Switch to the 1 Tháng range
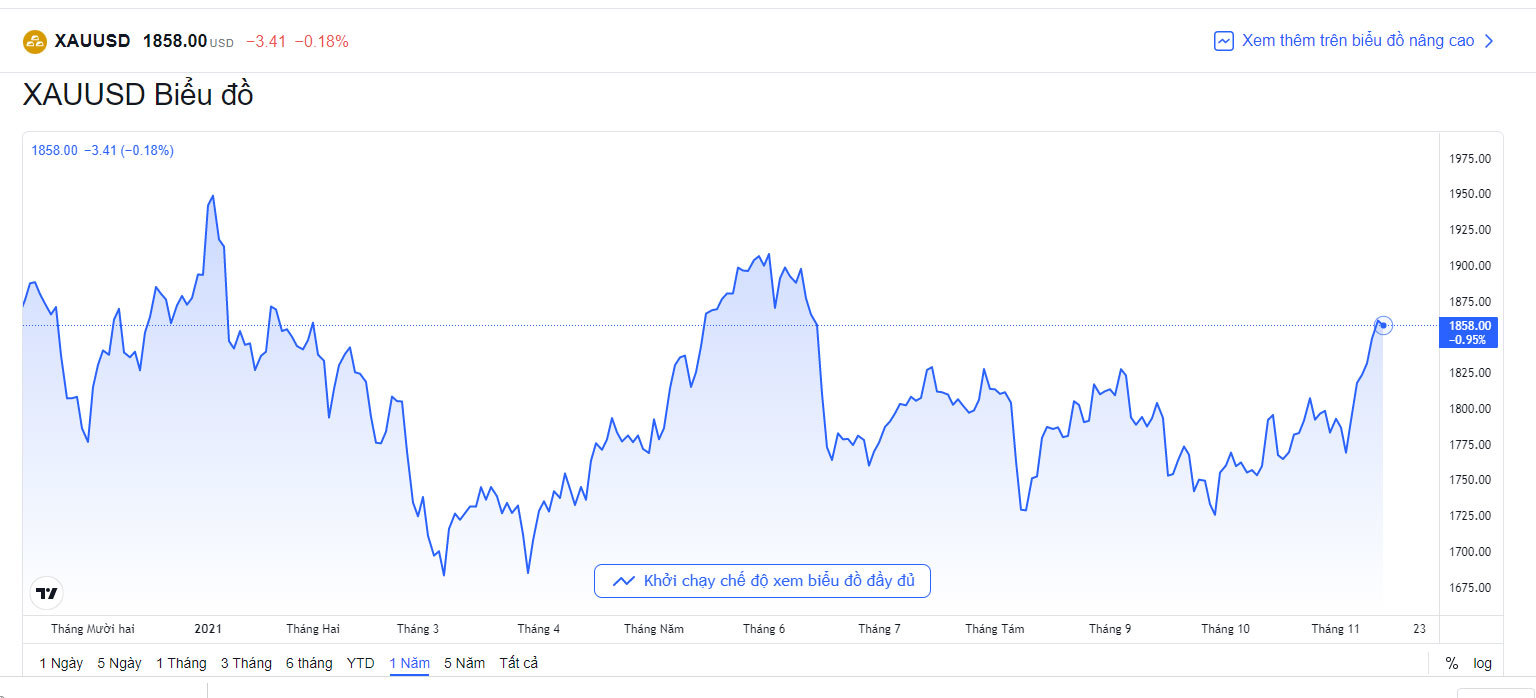 click(x=181, y=663)
